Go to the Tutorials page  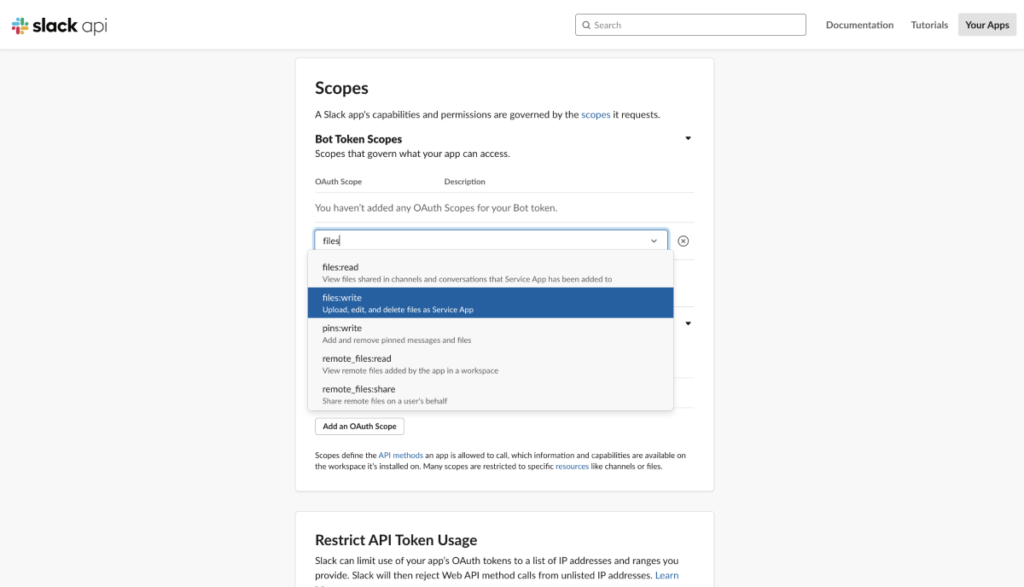point(929,25)
